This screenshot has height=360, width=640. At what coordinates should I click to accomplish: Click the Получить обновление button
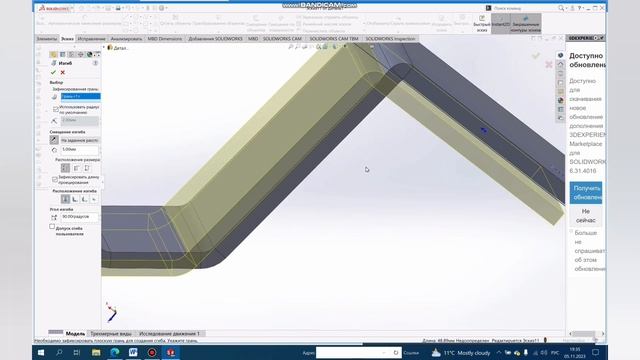[586, 193]
